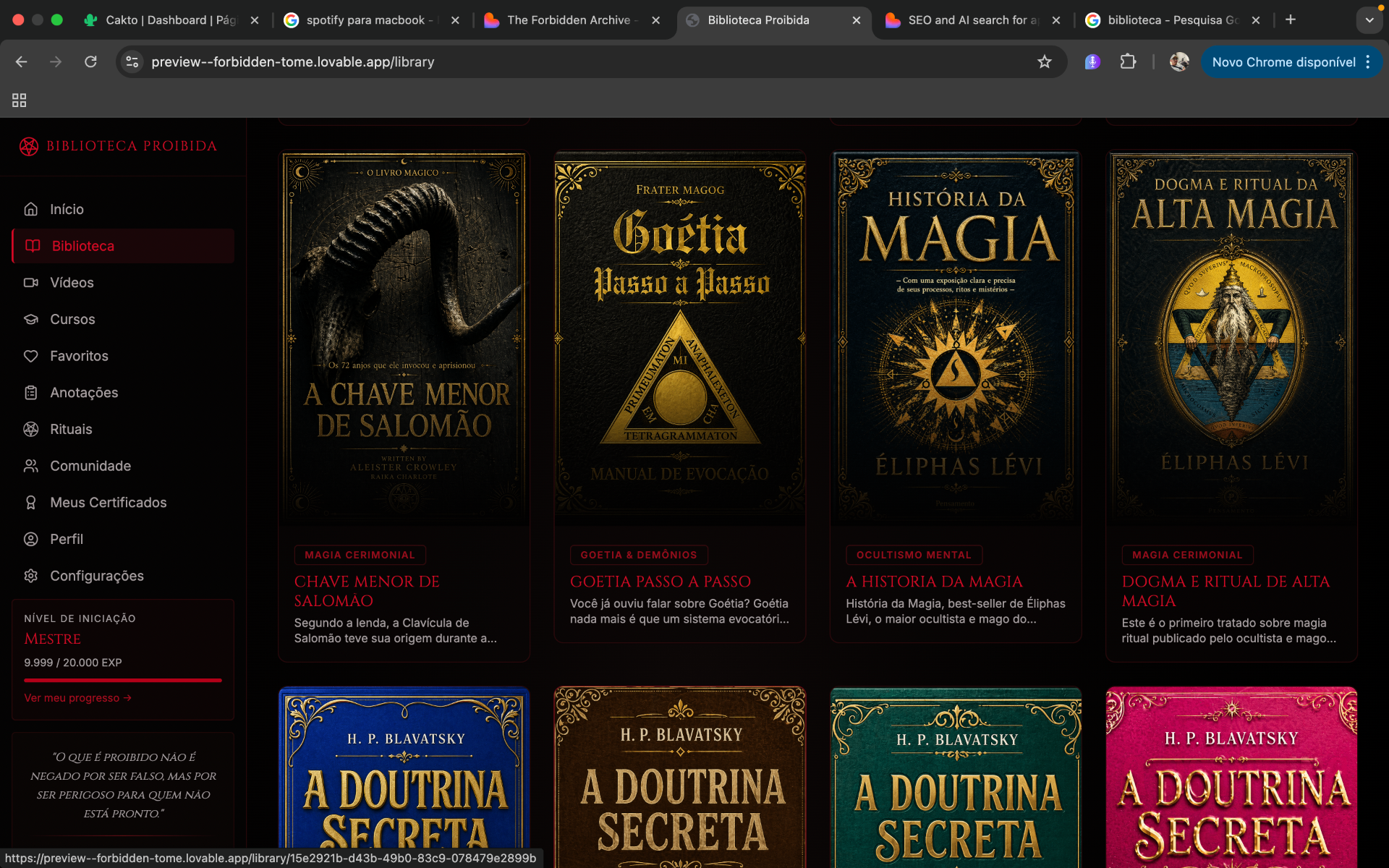Click the green A Doutrina Secreta cover
The width and height of the screenshot is (1389, 868).
956,777
